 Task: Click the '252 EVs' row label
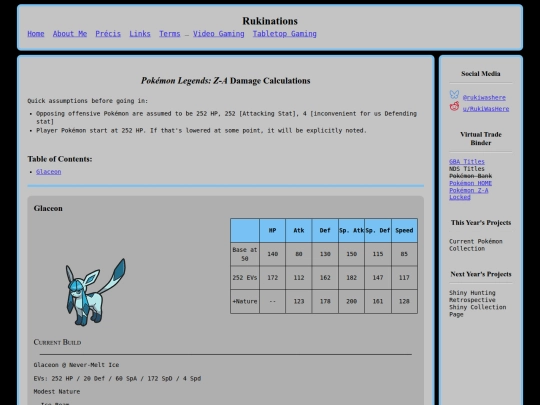(x=245, y=278)
